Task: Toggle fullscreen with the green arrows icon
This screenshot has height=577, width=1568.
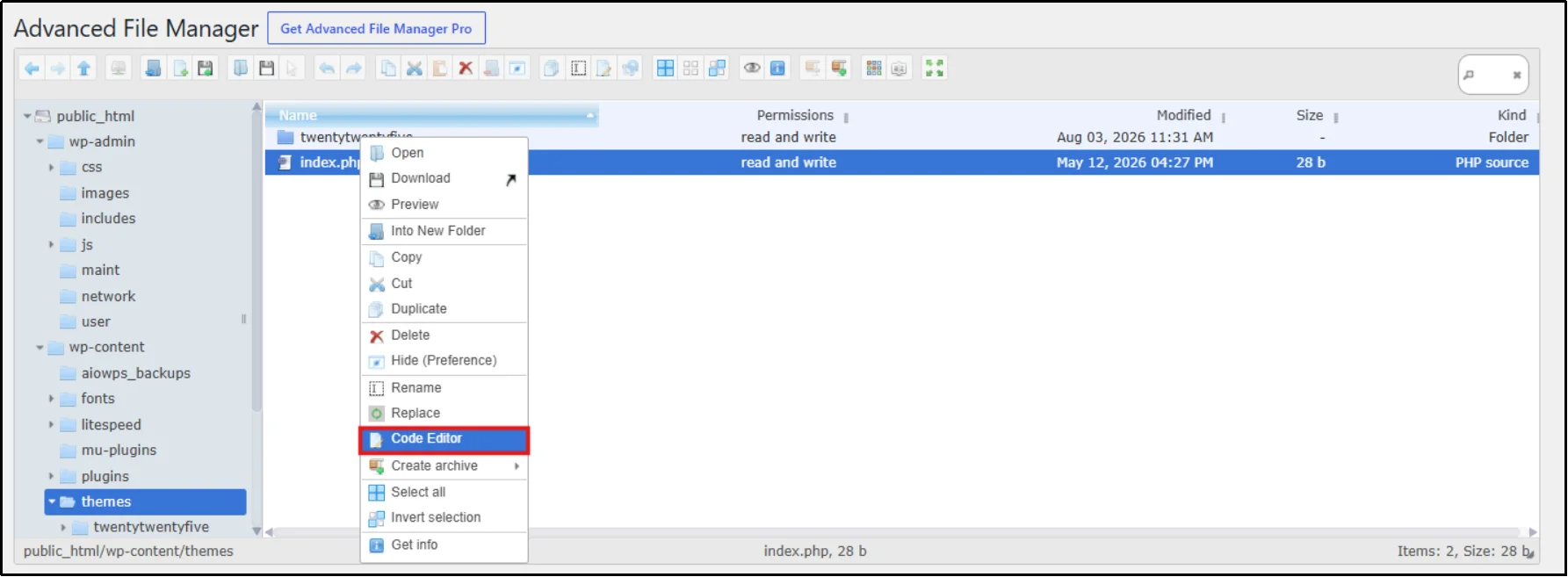Action: click(935, 69)
